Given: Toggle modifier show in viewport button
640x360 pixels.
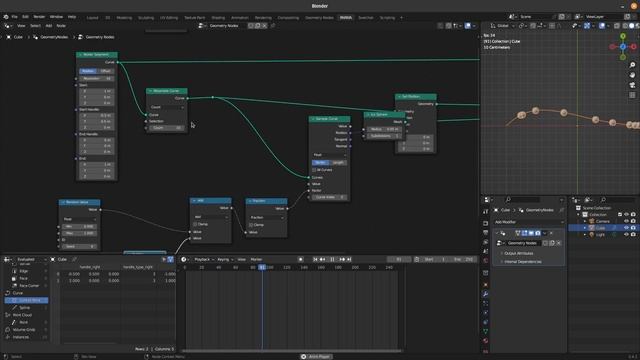Looking at the screenshot, I should [531, 233].
